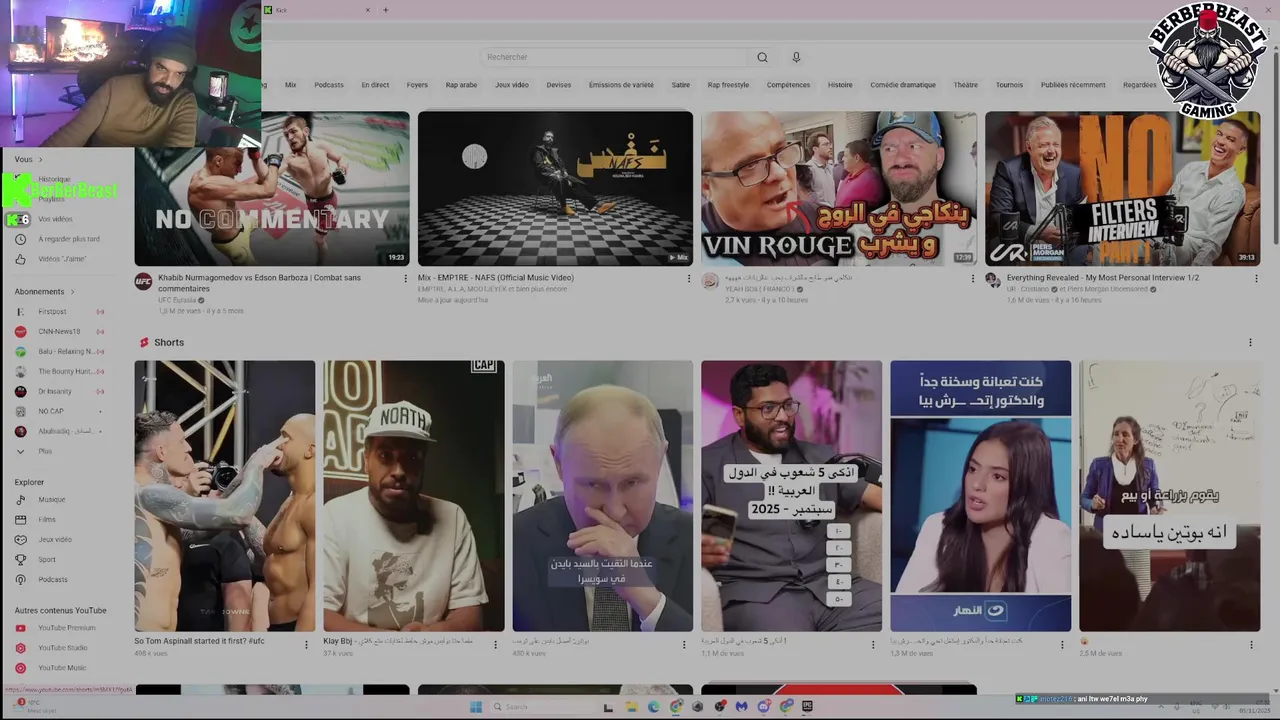This screenshot has height=720, width=1280.
Task: Play the Klay Bbj short thumbnail
Action: click(414, 496)
